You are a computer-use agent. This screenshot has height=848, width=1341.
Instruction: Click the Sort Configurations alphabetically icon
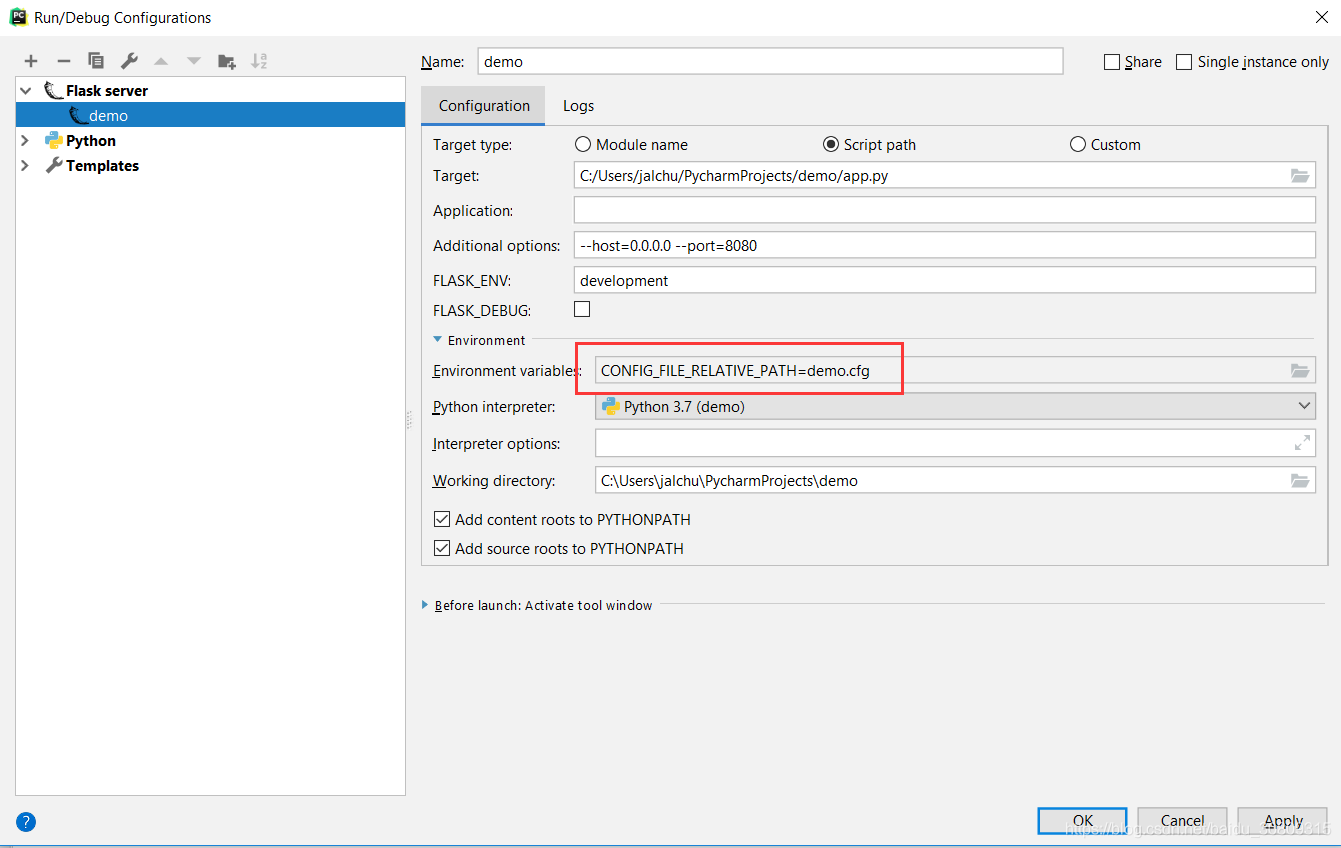click(259, 61)
